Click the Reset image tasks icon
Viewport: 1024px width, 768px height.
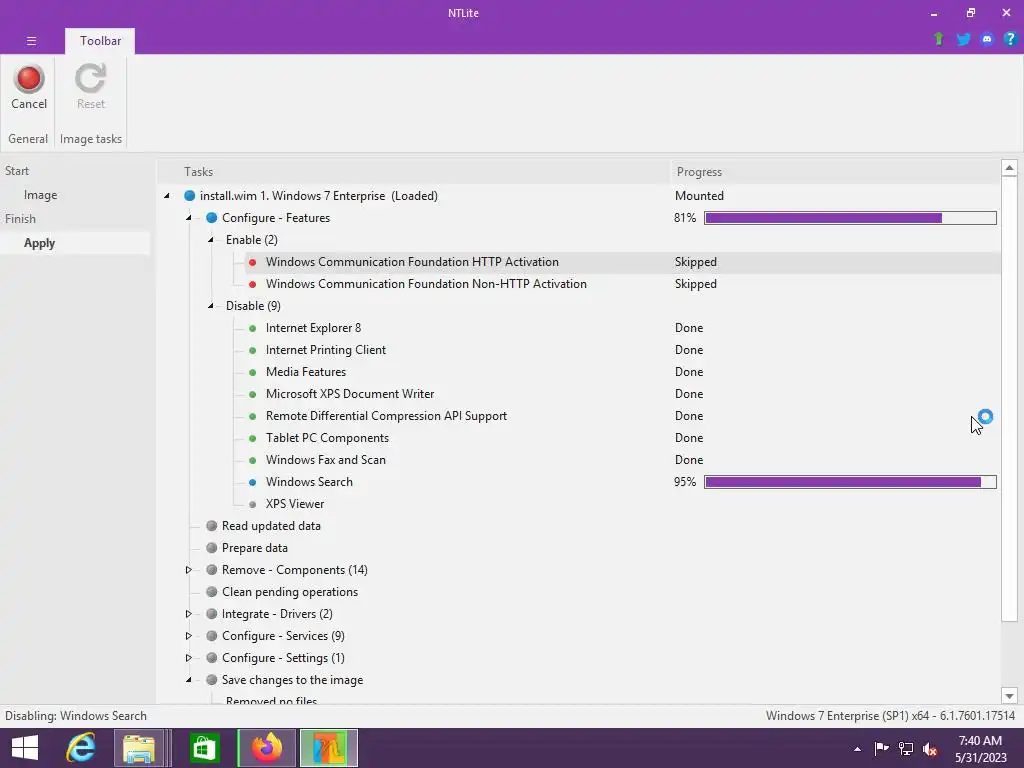[90, 88]
